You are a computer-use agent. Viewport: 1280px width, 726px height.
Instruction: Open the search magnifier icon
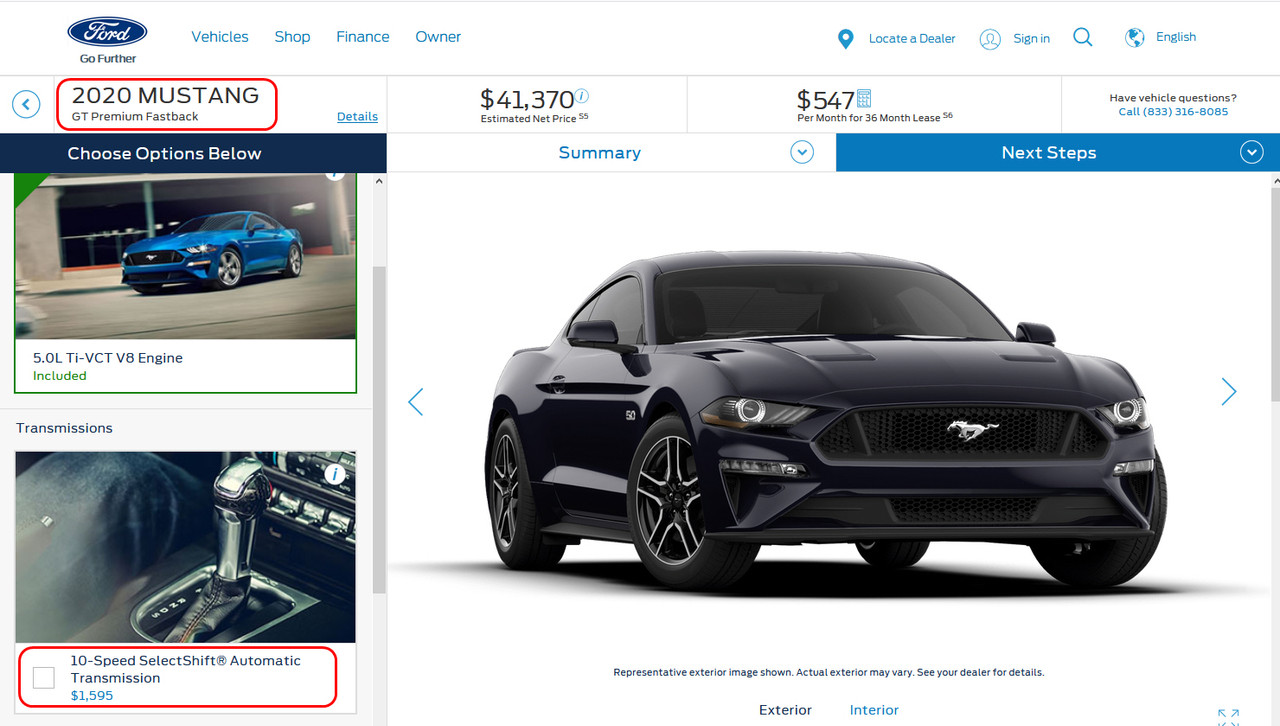(1083, 37)
